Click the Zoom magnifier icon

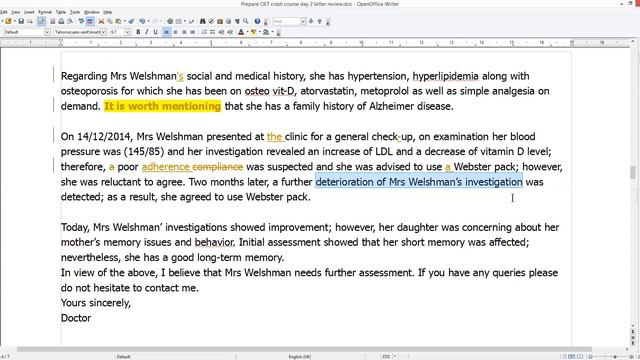point(246,21)
